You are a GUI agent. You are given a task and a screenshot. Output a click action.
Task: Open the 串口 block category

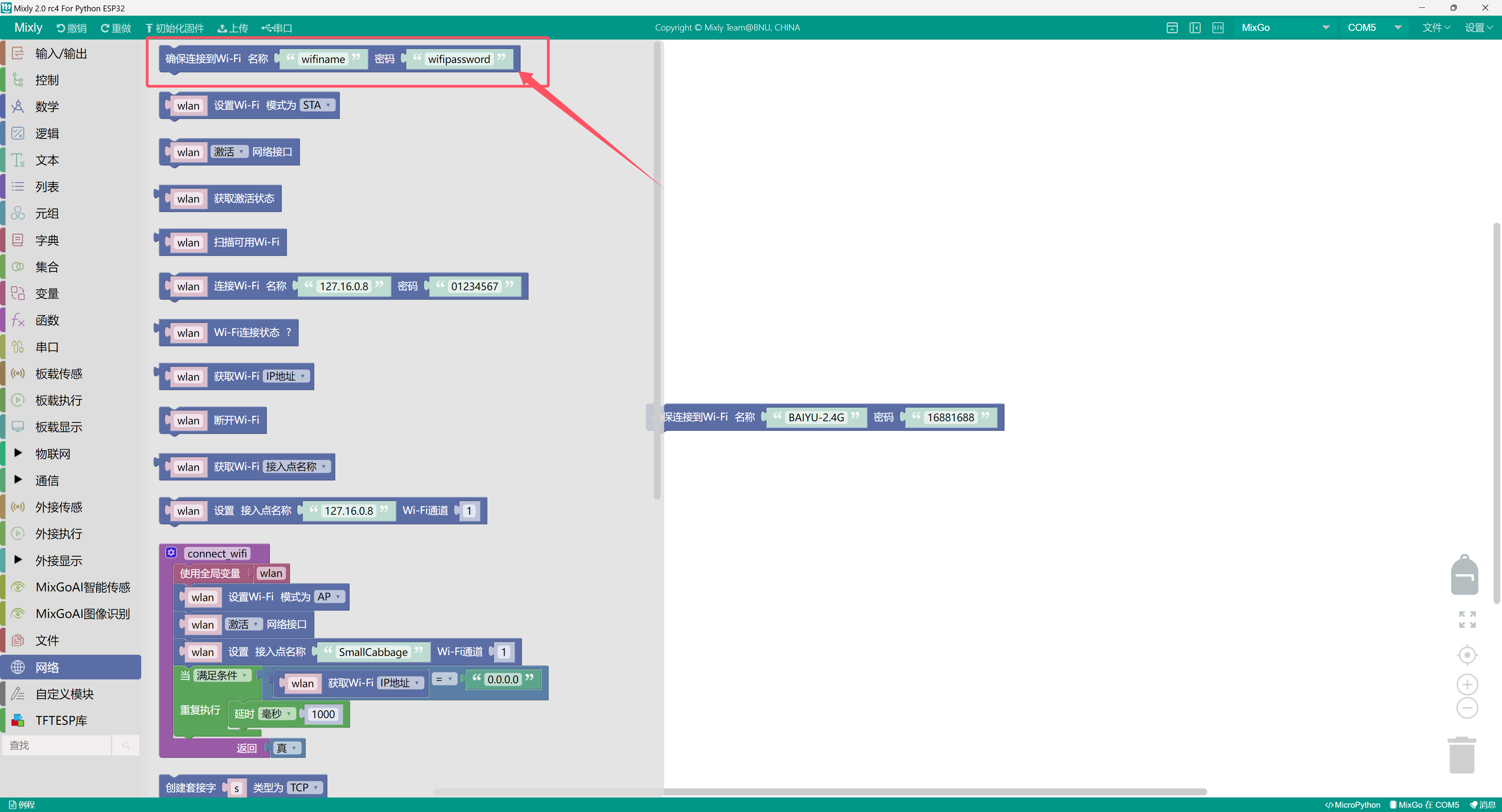[x=70, y=347]
